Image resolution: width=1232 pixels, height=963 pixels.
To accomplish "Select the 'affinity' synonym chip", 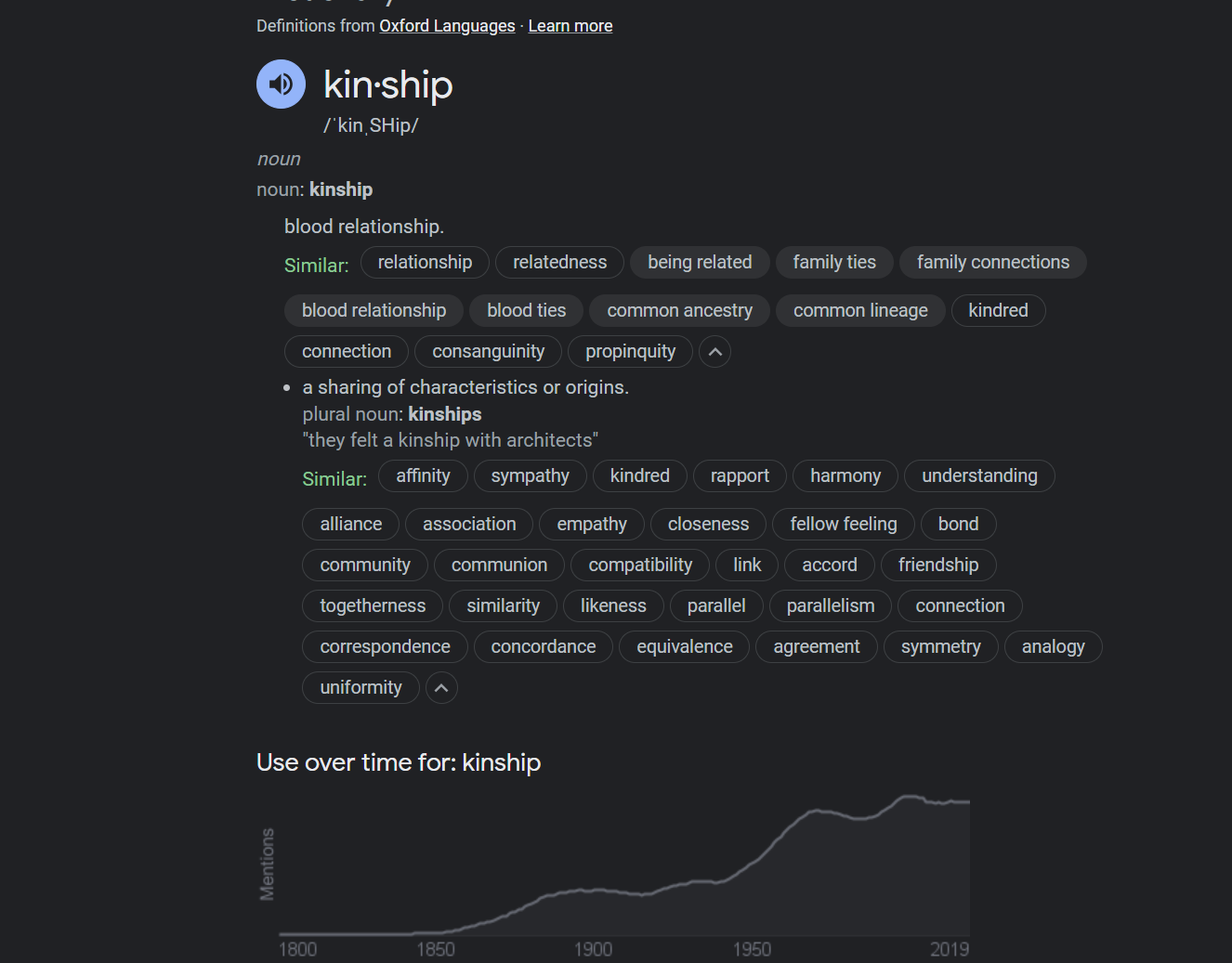I will (x=423, y=476).
